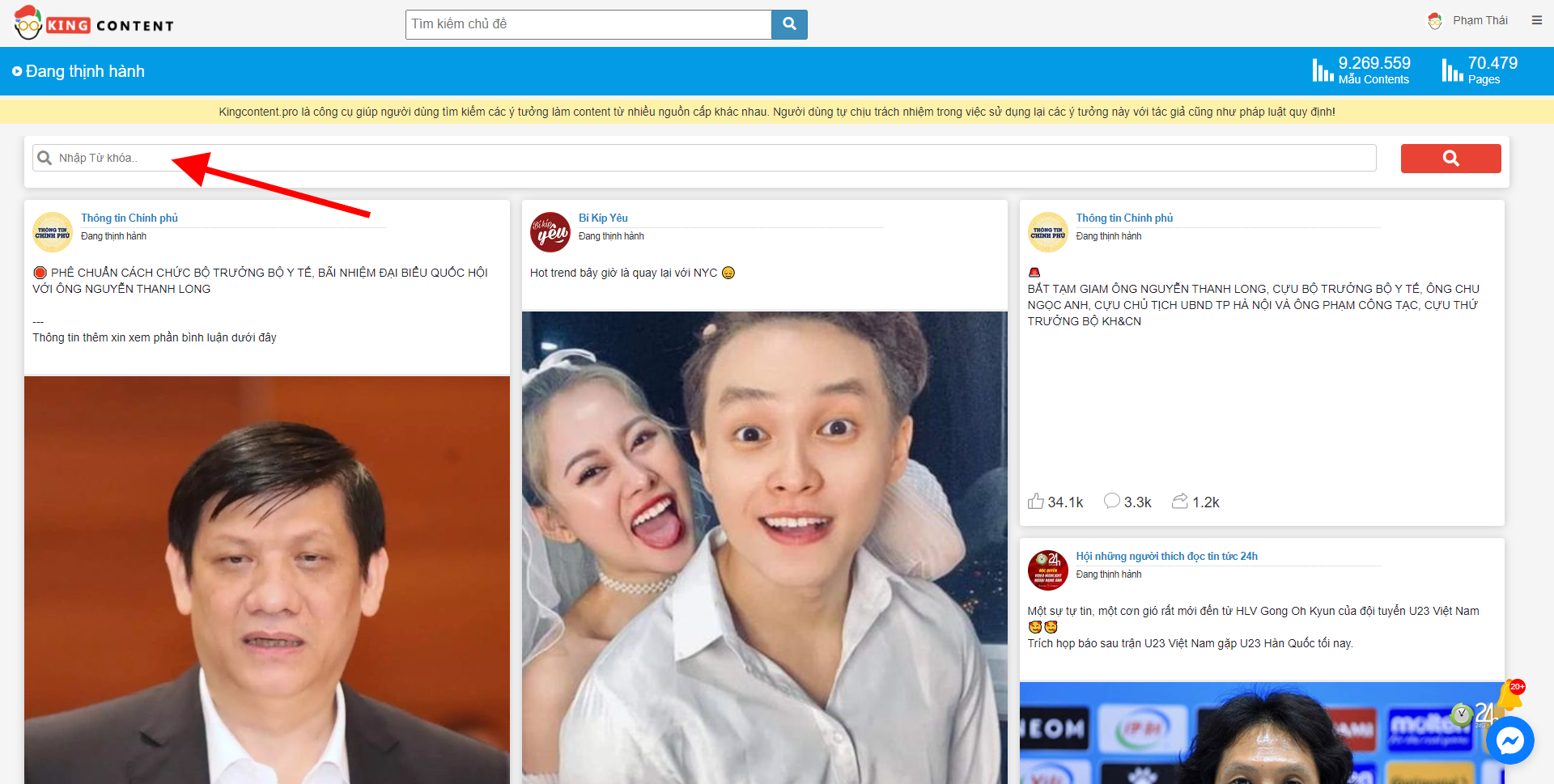Open Thông tin Chính phủ avatar in first card
This screenshot has width=1554, height=784.
pyautogui.click(x=53, y=232)
